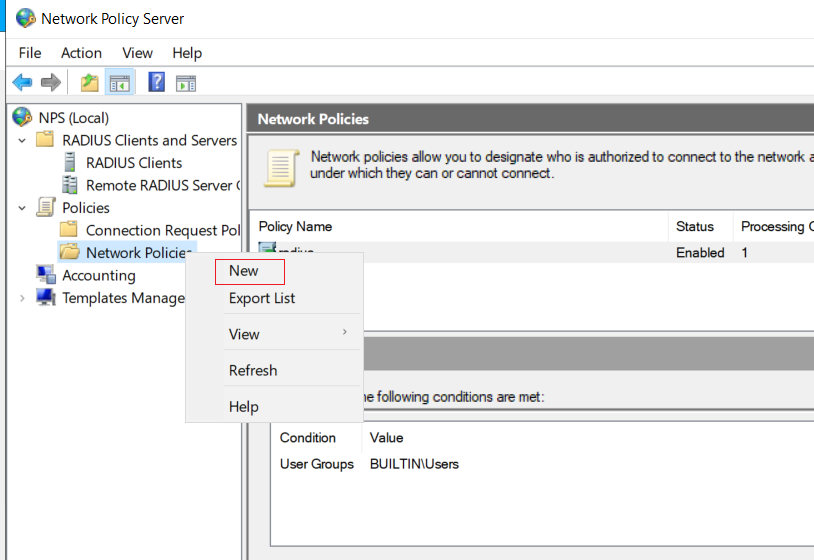This screenshot has width=814, height=560.
Task: Open the Action menu in menu bar
Action: click(x=82, y=53)
